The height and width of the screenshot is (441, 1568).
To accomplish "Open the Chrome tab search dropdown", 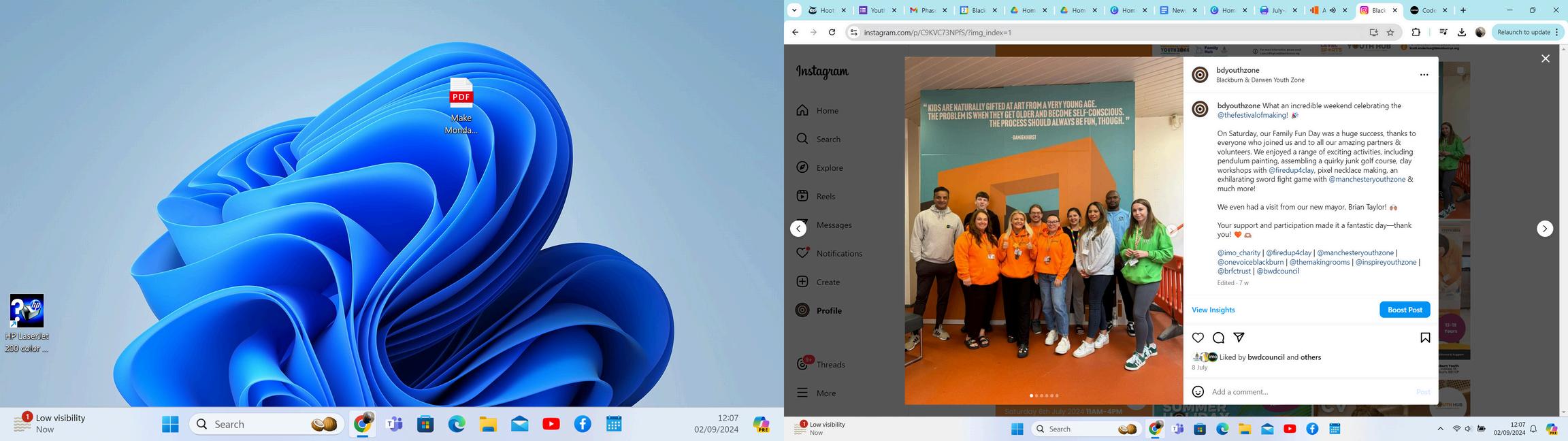I will pos(794,10).
